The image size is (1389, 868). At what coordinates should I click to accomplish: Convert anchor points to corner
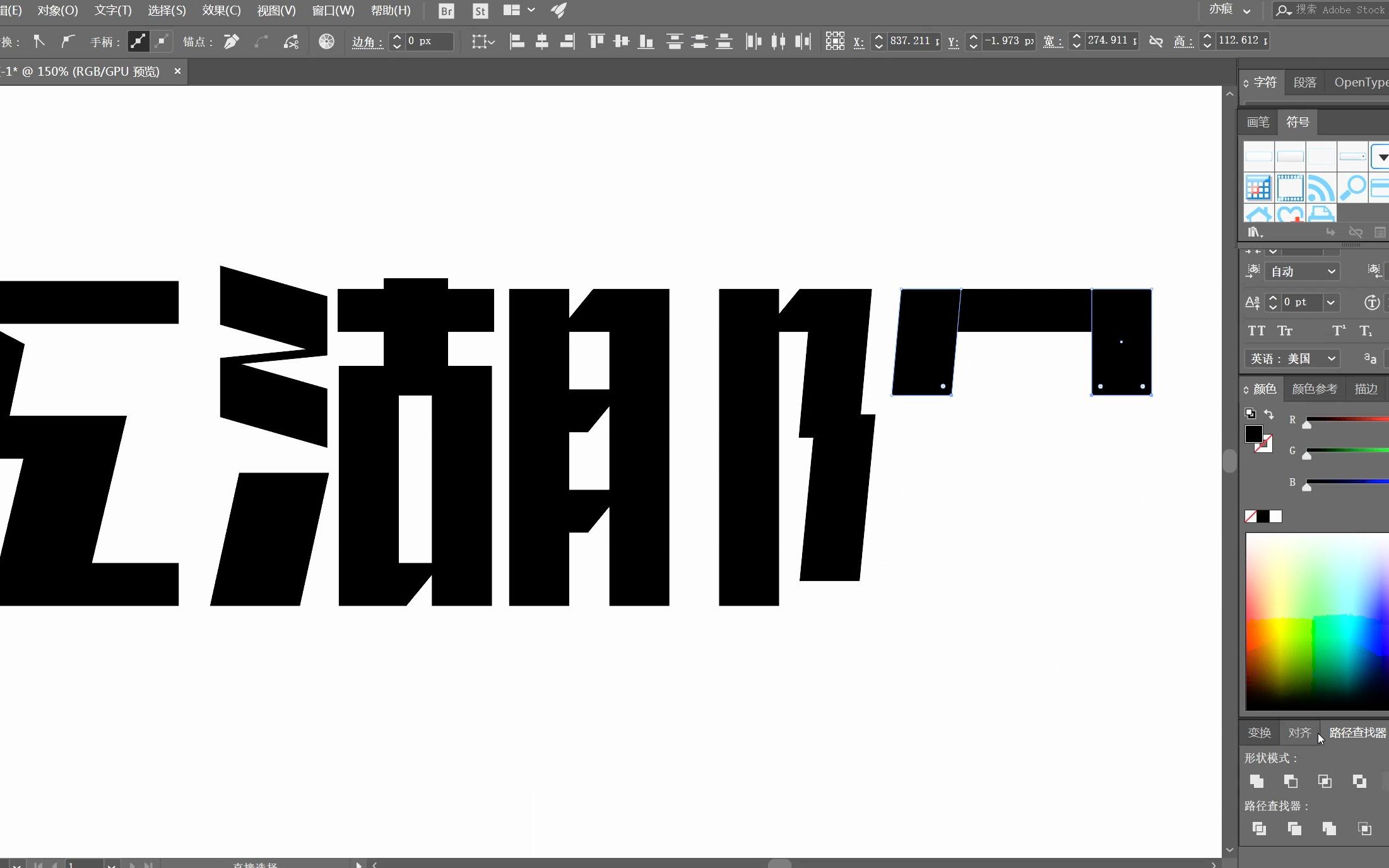click(39, 42)
